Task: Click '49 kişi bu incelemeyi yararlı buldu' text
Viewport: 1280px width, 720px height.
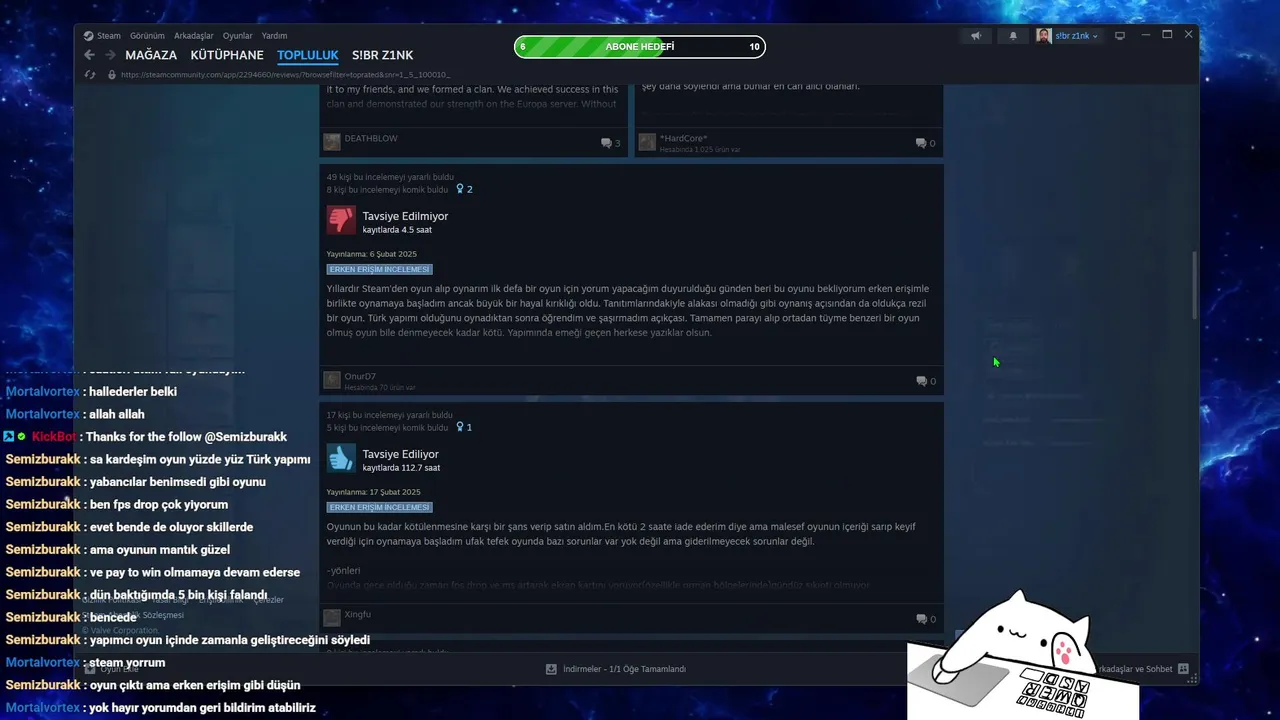Action: (x=390, y=177)
